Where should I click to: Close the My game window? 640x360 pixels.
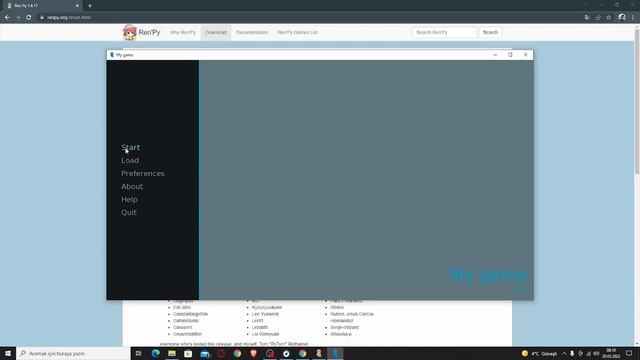pyautogui.click(x=526, y=55)
